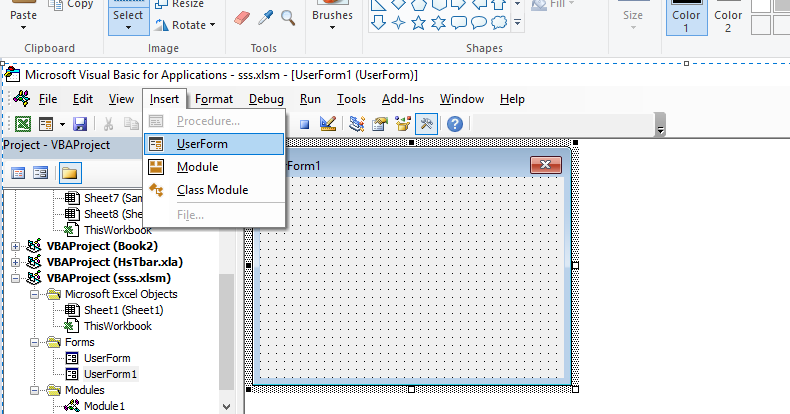Click the Project tree scrollbar down arrow

(227, 406)
